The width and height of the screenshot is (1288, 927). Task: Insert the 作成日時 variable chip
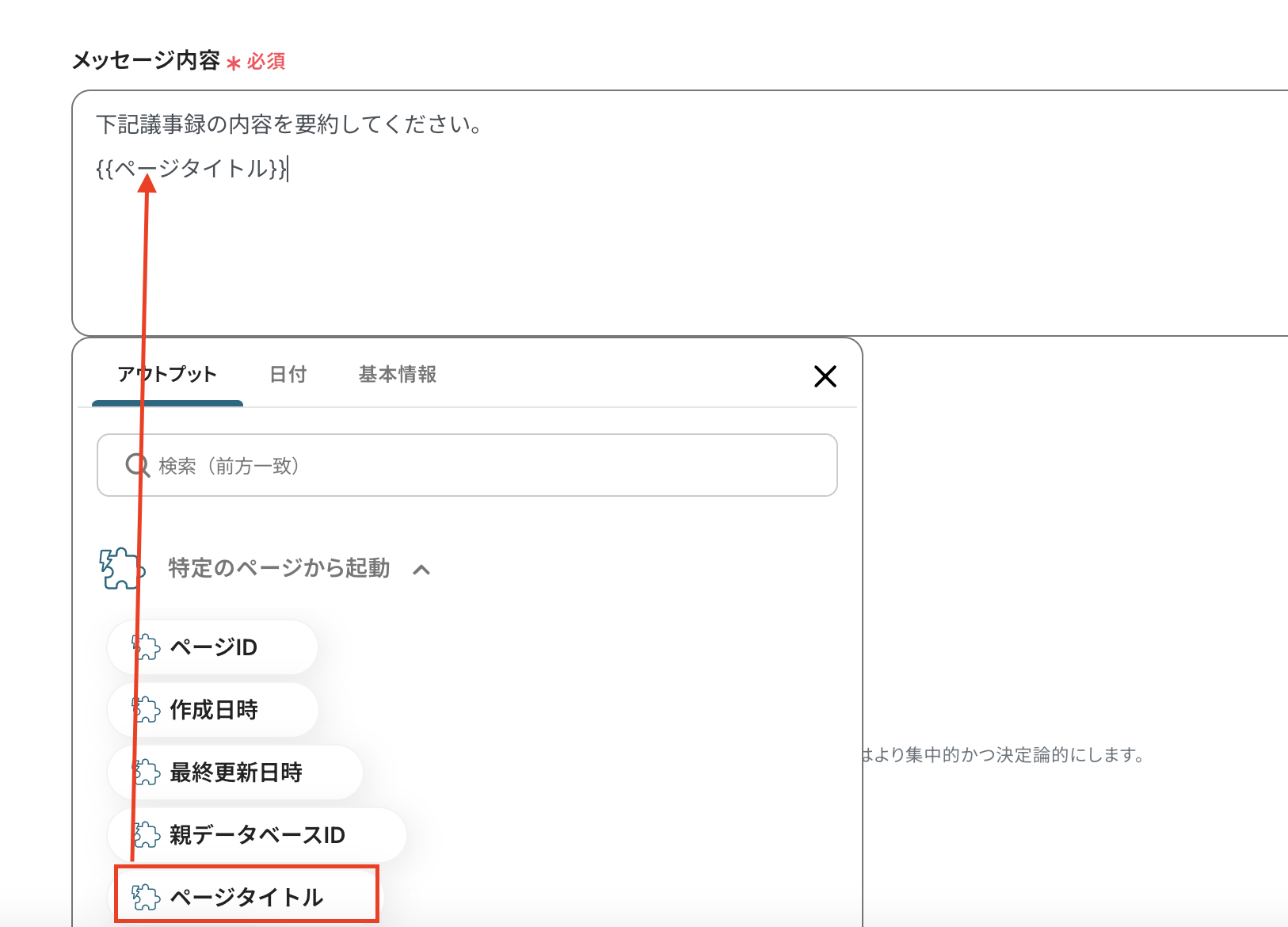212,710
